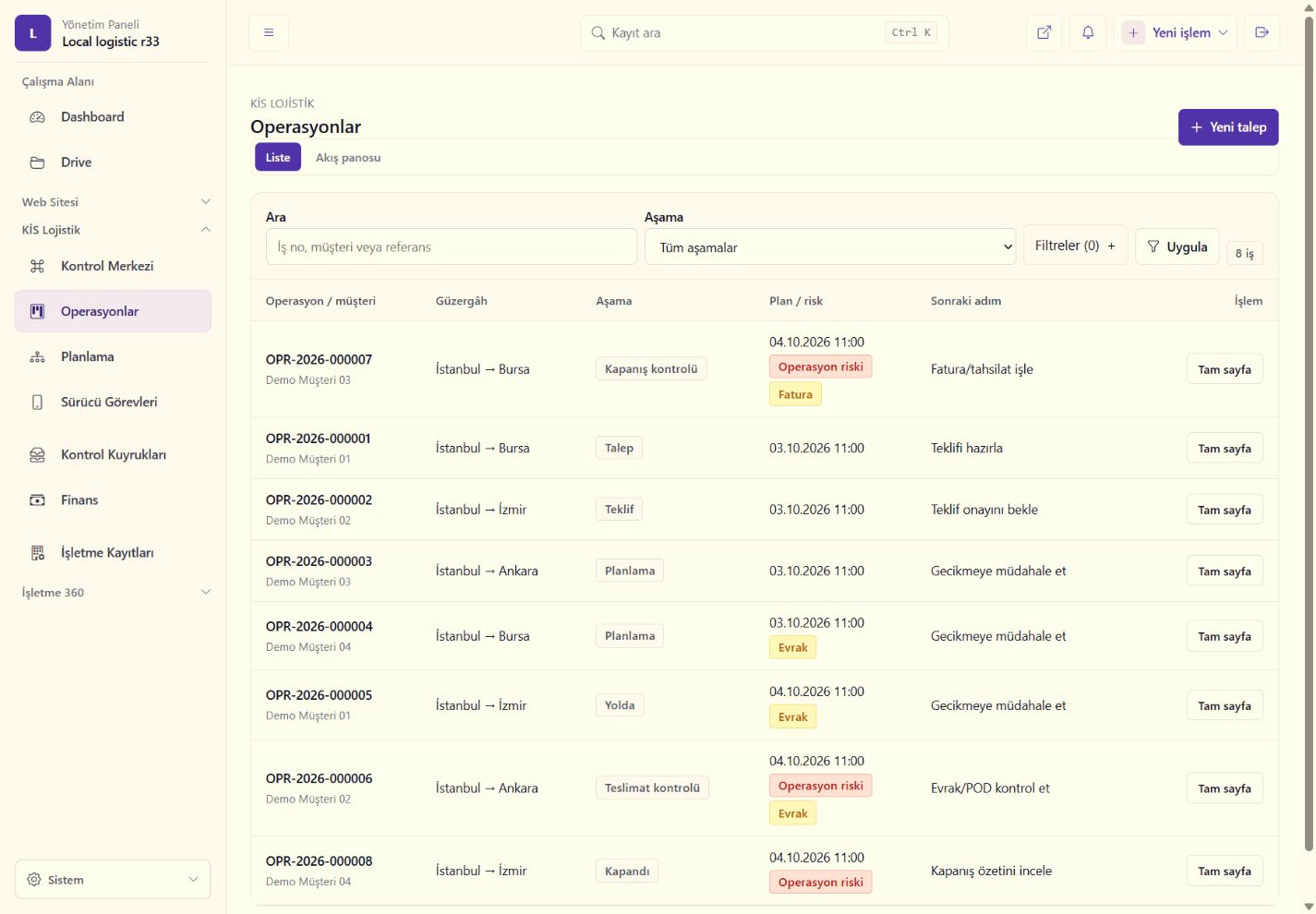Click operation number OPR-2026-000005
The width and height of the screenshot is (1316, 914).
[x=319, y=695]
